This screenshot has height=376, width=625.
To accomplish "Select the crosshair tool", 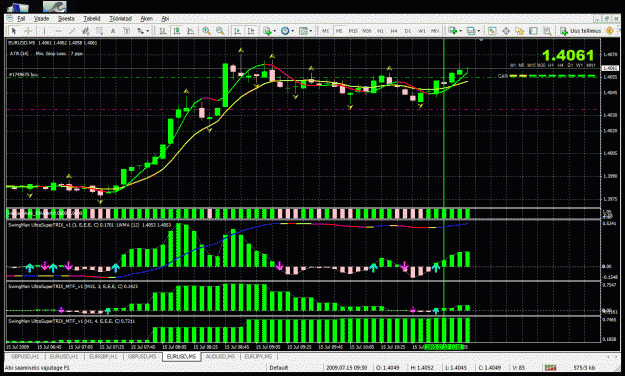I will [x=28, y=31].
